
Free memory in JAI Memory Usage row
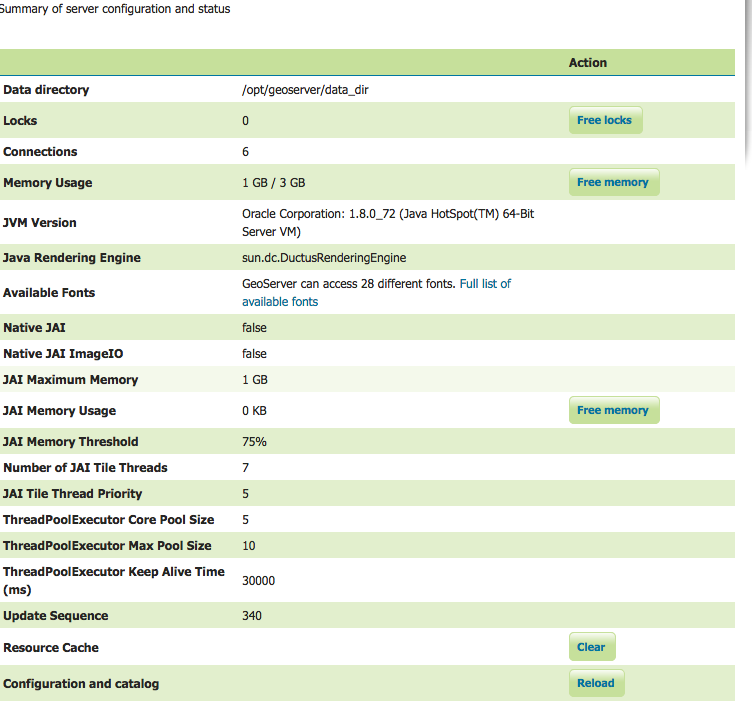614,410
